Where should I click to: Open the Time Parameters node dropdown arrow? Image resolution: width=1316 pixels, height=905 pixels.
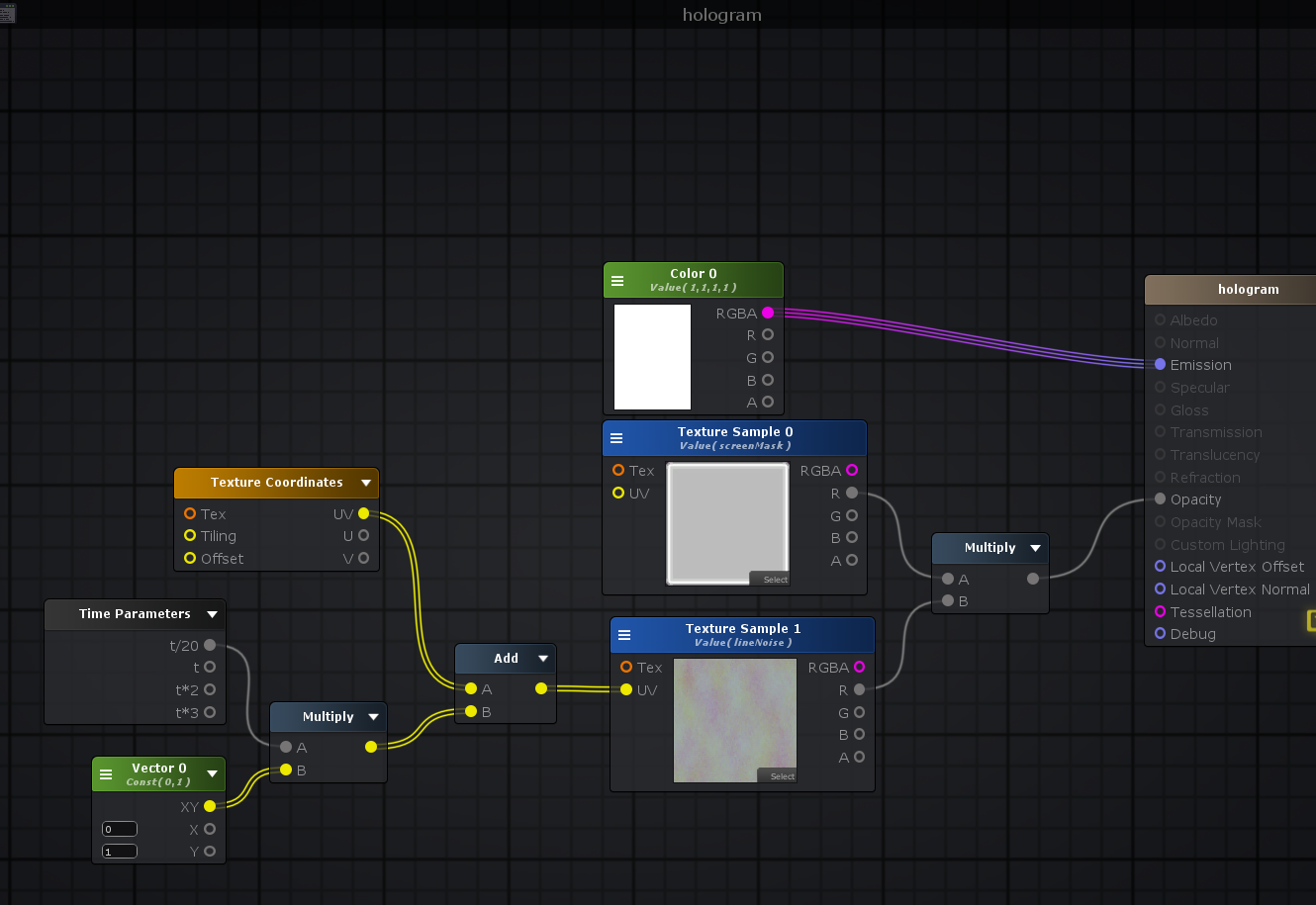[x=212, y=614]
